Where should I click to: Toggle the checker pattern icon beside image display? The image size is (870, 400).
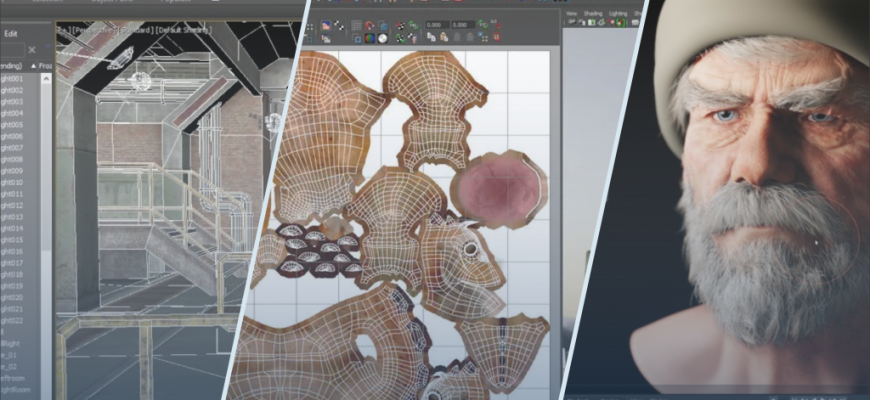340,25
